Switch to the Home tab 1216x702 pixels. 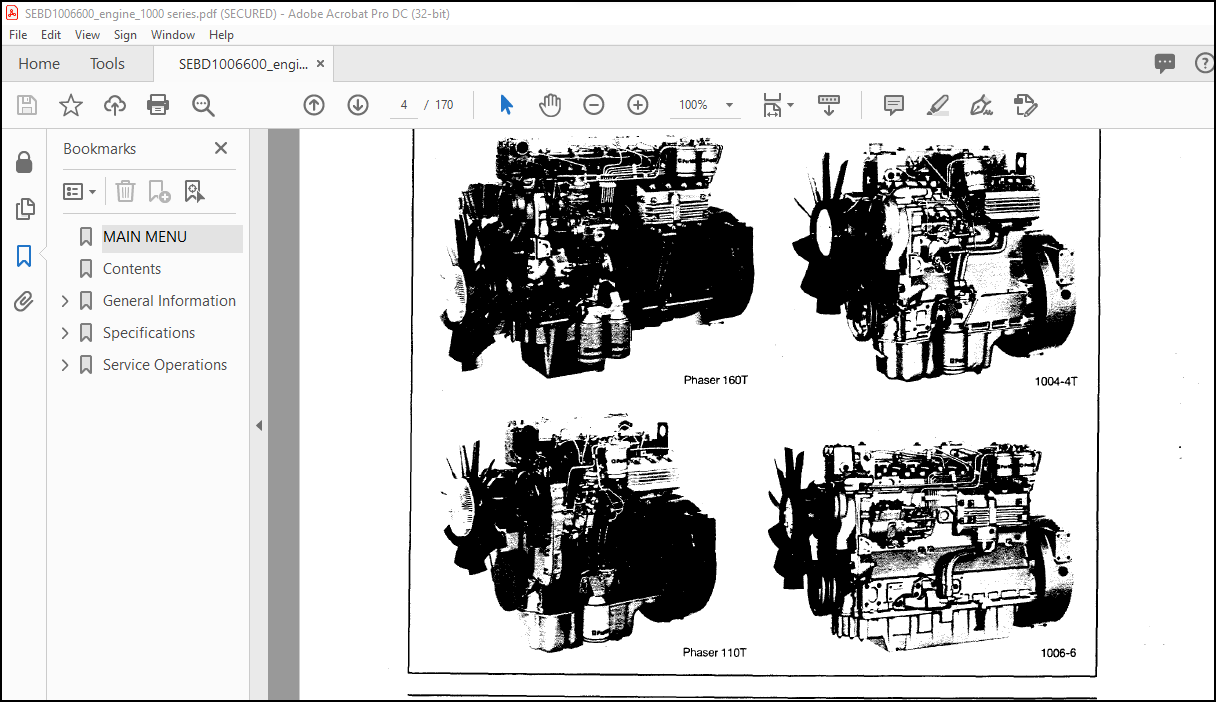(39, 63)
